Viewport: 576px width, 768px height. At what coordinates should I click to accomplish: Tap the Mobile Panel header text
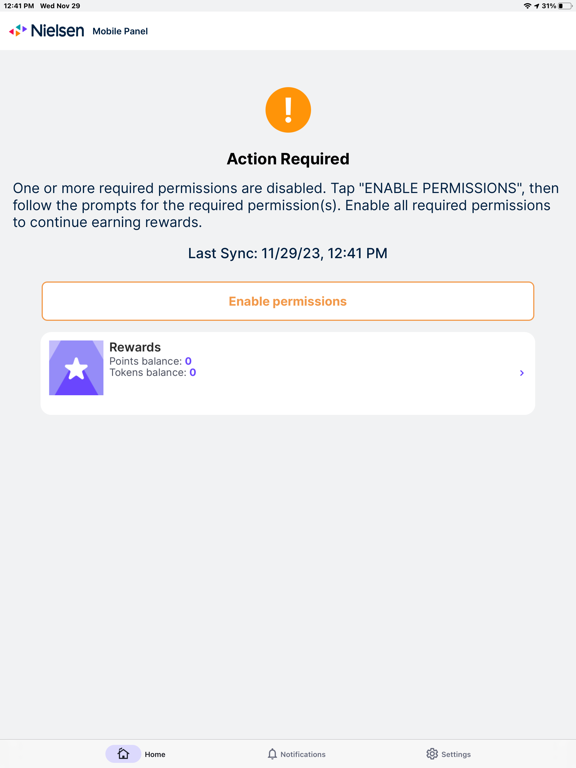coord(120,31)
